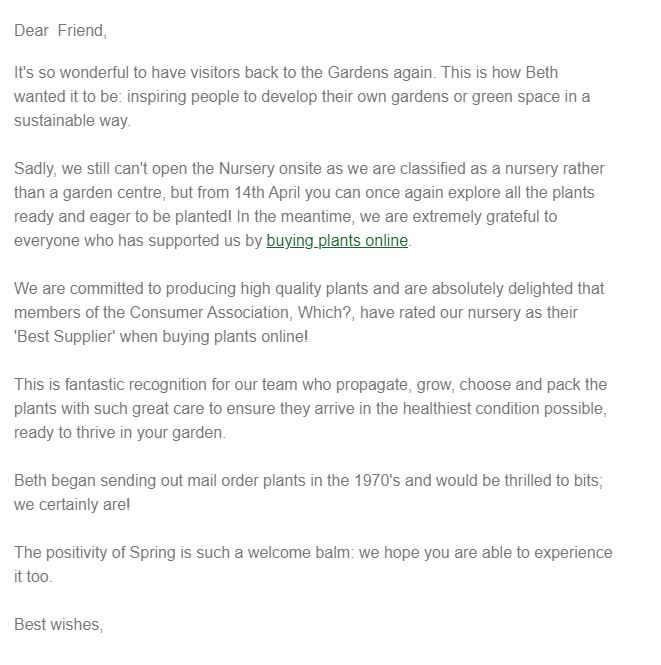
Task: Click the "Best wishes," closing line
Action: coord(59,625)
